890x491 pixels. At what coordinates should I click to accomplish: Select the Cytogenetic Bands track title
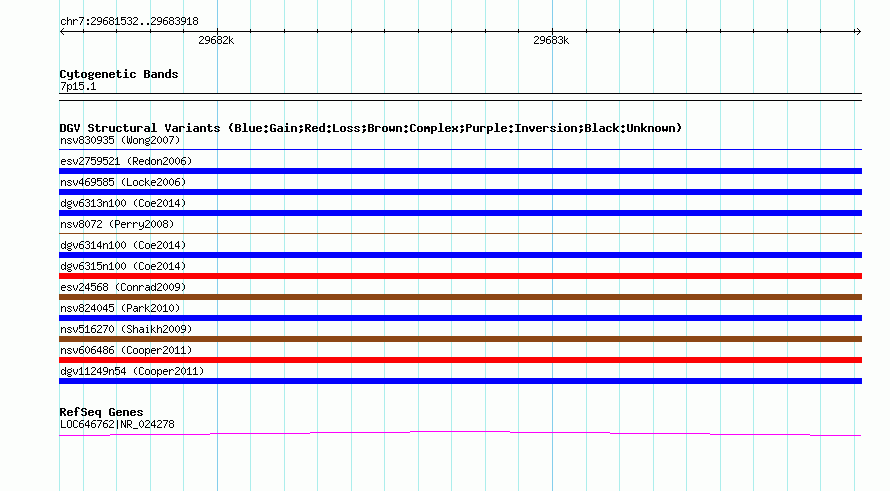pyautogui.click(x=119, y=74)
